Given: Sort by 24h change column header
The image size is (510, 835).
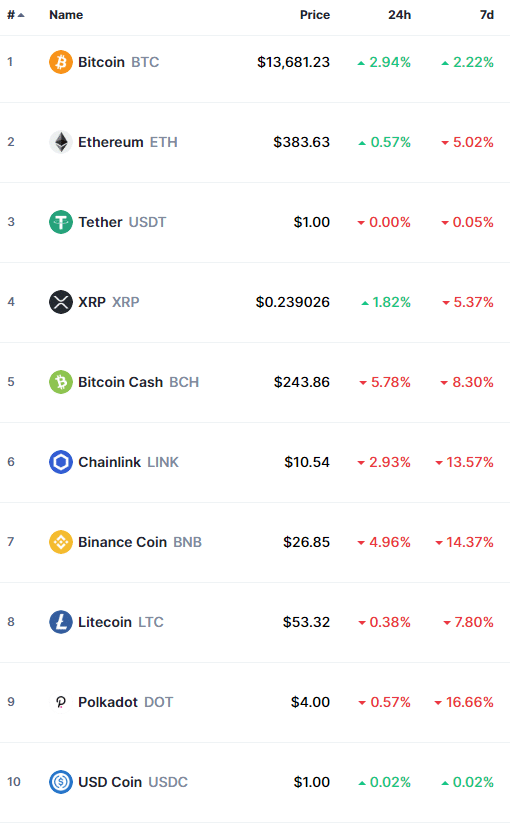Looking at the screenshot, I should tap(399, 15).
